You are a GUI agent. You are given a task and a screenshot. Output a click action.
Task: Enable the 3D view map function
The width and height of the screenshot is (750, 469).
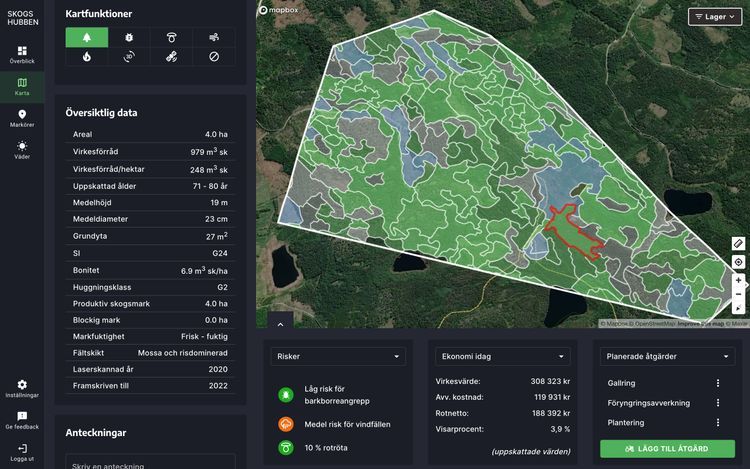pyautogui.click(x=129, y=57)
